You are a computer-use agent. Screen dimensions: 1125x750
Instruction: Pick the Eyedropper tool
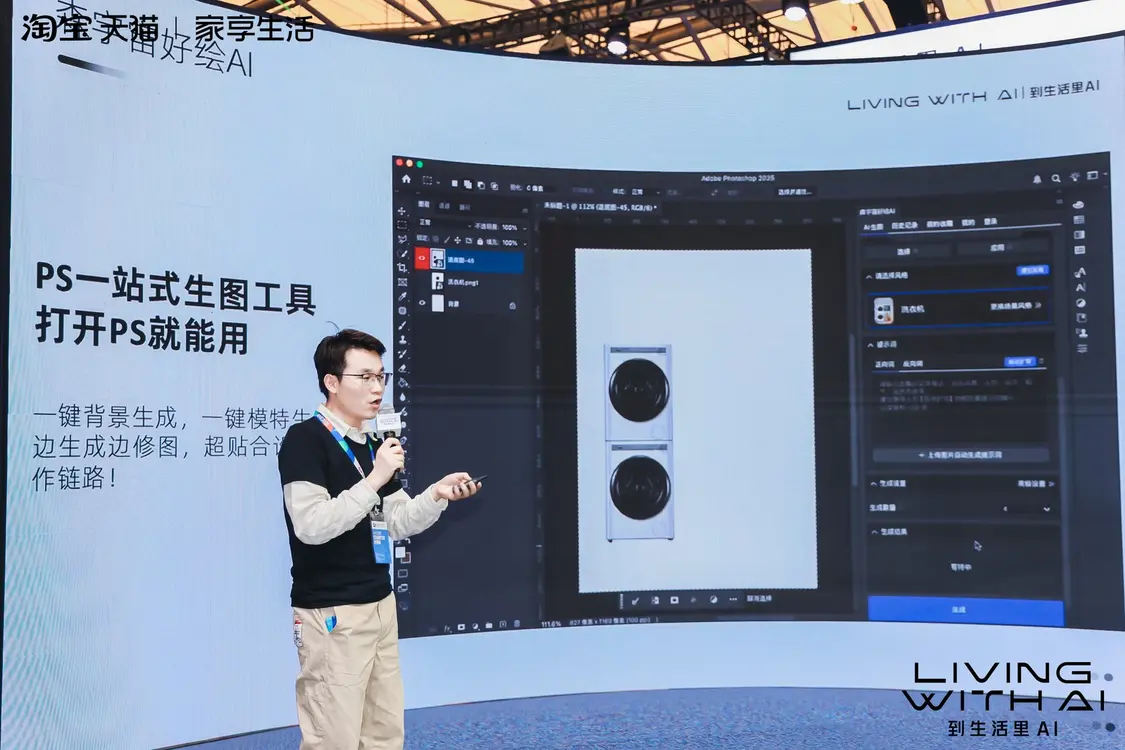402,296
